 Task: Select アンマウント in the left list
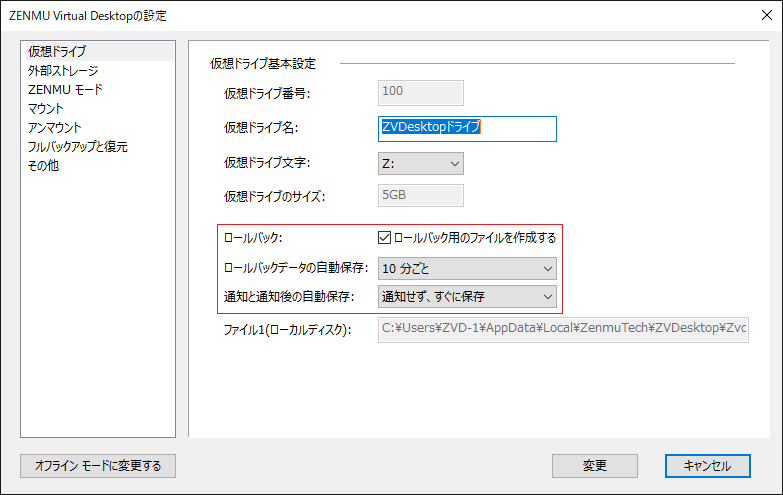click(54, 127)
